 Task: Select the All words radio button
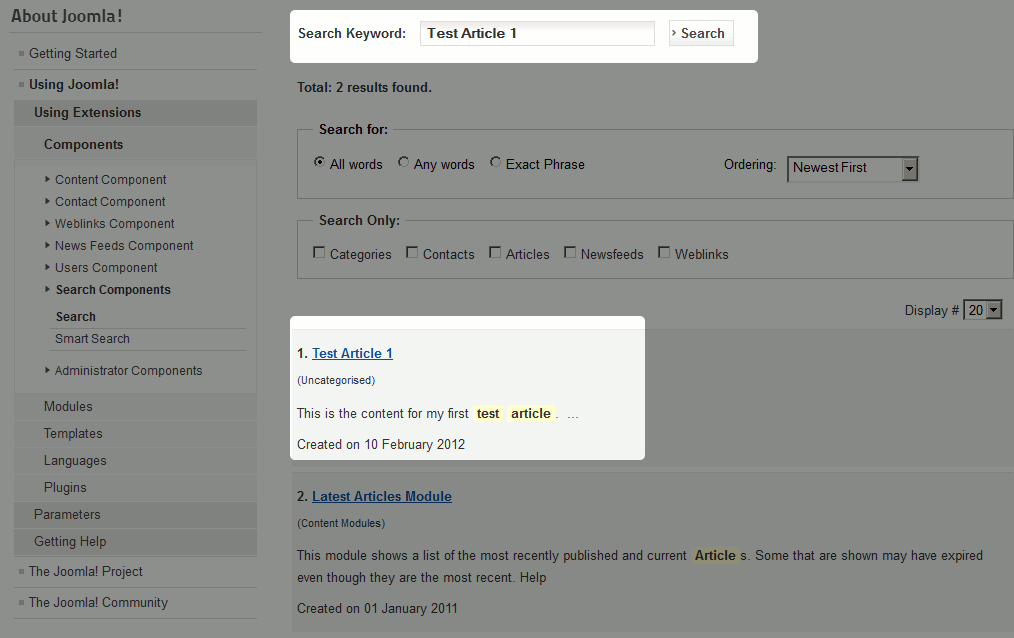click(x=320, y=163)
